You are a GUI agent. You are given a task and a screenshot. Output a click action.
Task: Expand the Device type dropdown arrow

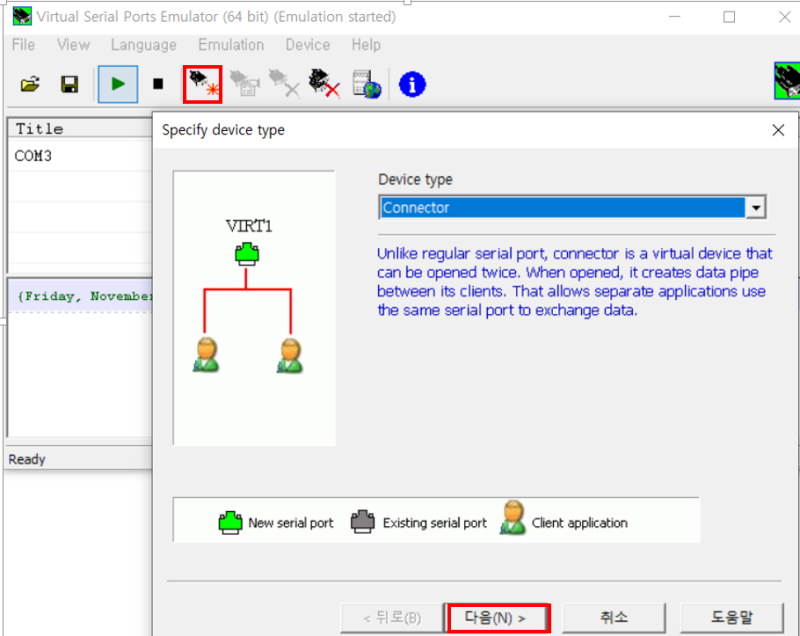pos(756,208)
